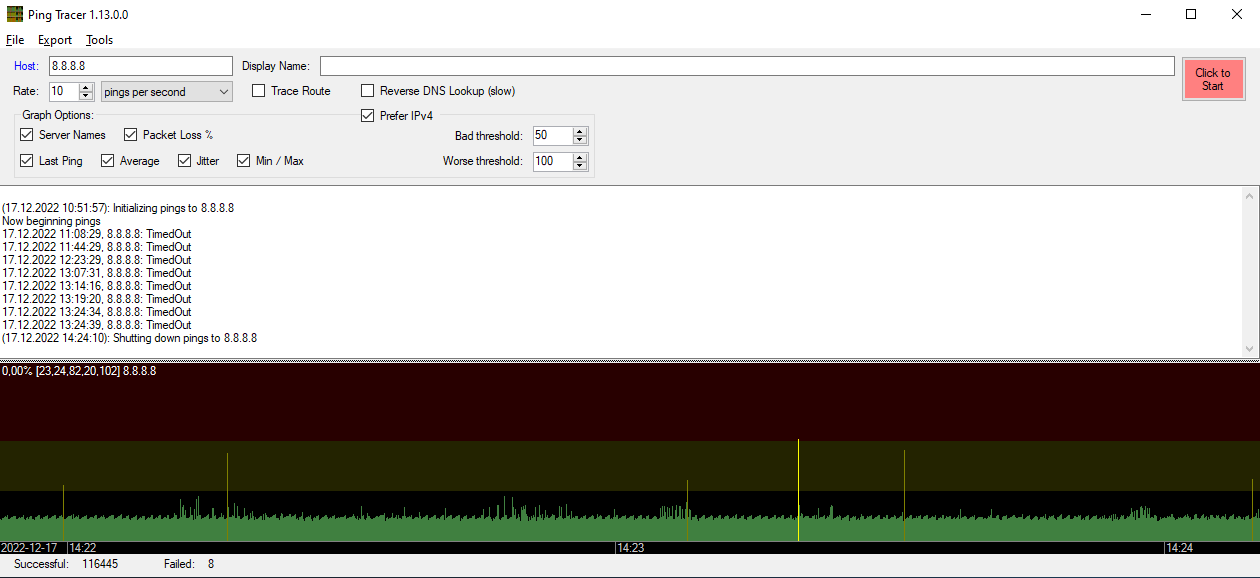Image resolution: width=1260 pixels, height=578 pixels.
Task: Click the tall yellow spike in ping graph
Action: [798, 490]
